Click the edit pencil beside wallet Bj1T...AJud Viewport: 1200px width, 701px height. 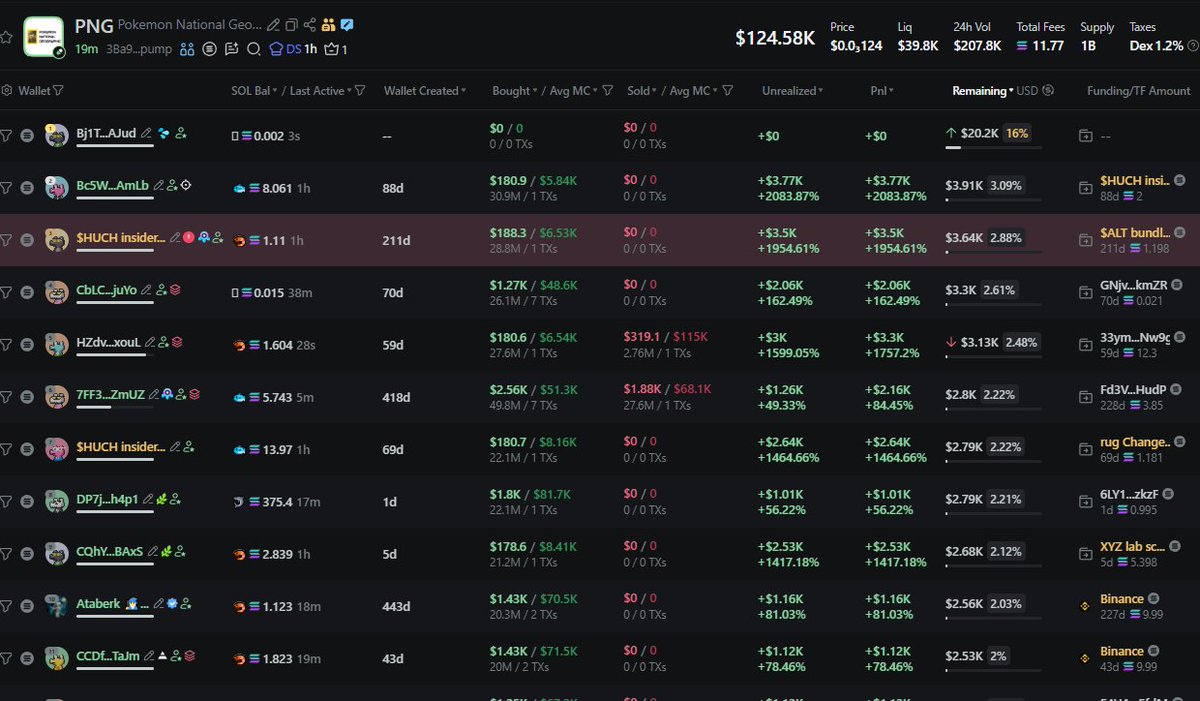tap(146, 133)
